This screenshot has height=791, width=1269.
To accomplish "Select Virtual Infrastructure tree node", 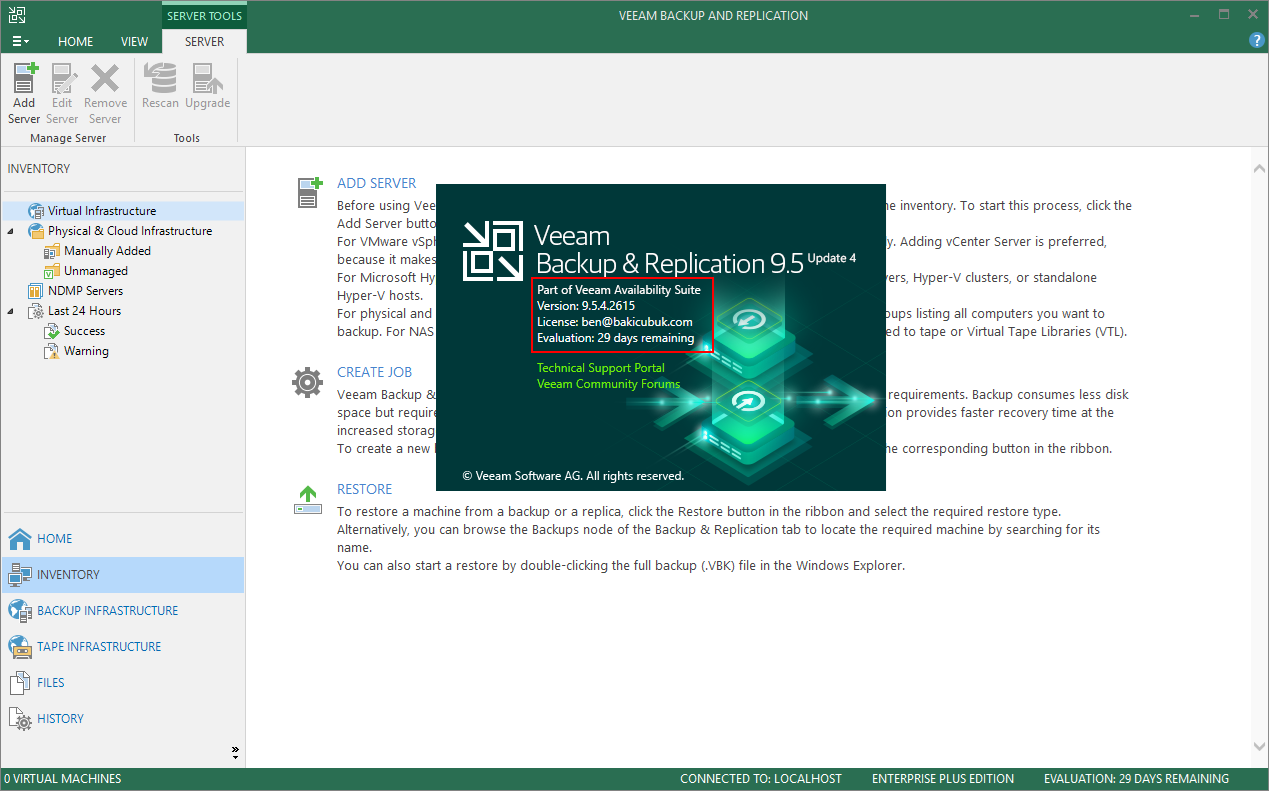I will (102, 211).
